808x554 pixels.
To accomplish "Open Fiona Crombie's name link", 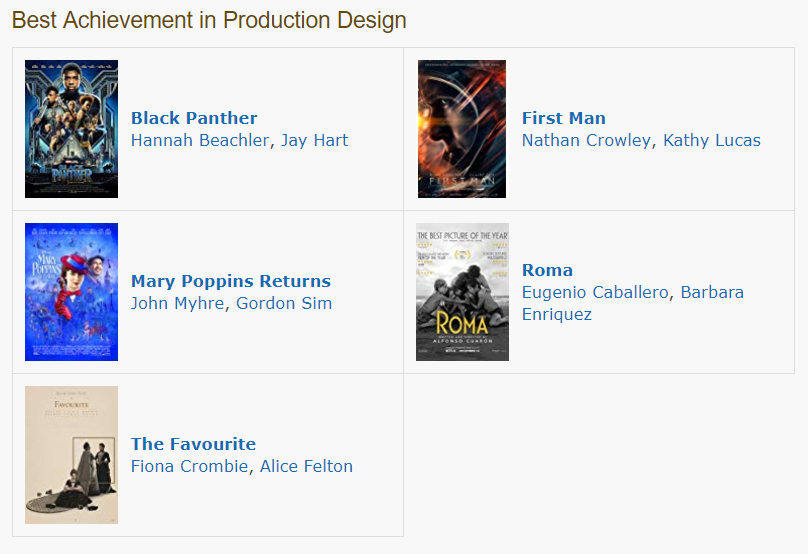I will [190, 466].
